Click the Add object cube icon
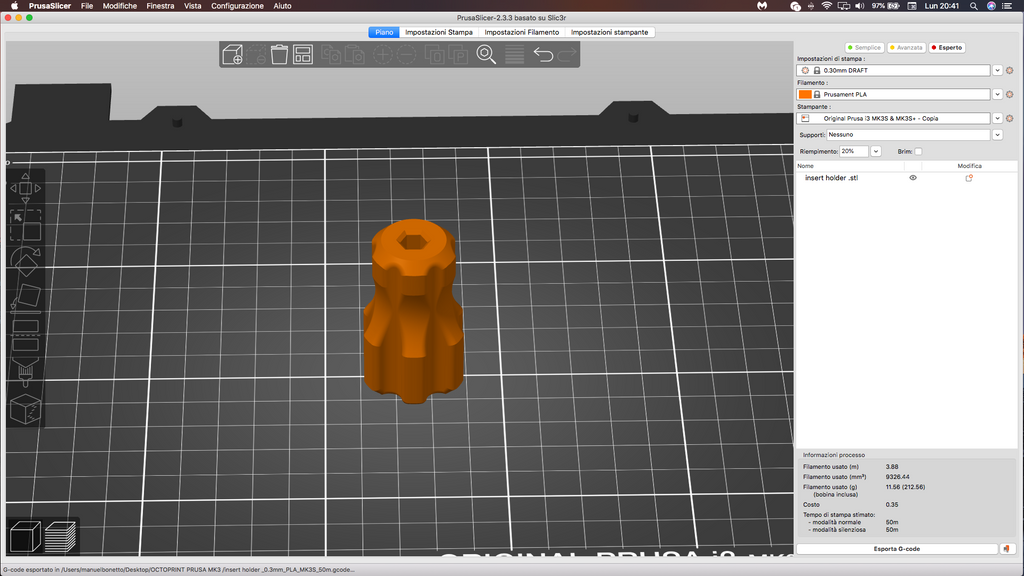The image size is (1024, 576). coord(232,55)
